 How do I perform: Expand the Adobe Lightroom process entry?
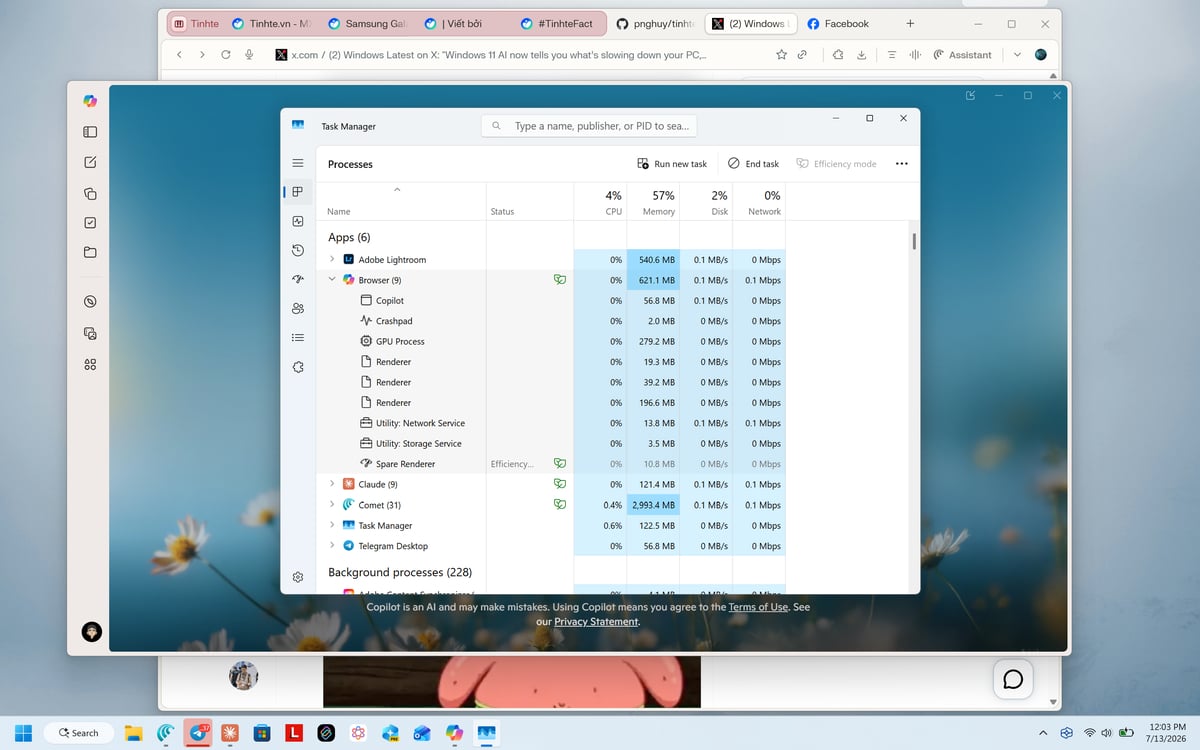[332, 259]
